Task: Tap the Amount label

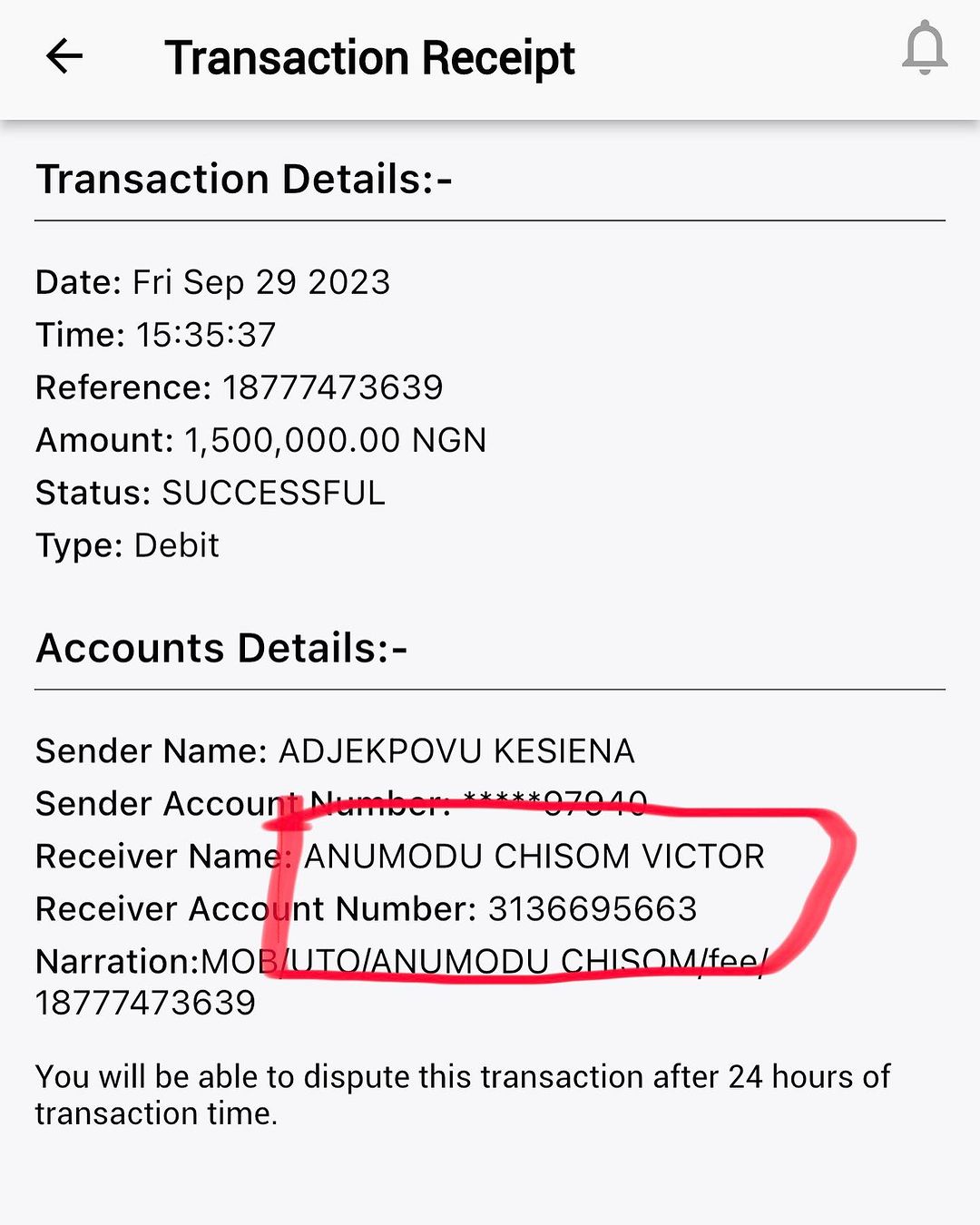Action: [103, 440]
